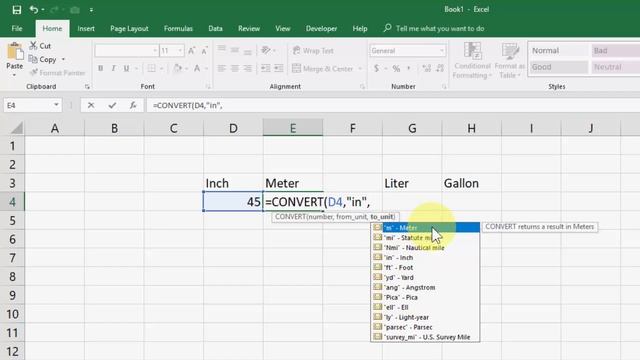Open the Customize Quick Access Toolbar arrow
Viewport: 640px width, 360px height.
pyautogui.click(x=91, y=10)
